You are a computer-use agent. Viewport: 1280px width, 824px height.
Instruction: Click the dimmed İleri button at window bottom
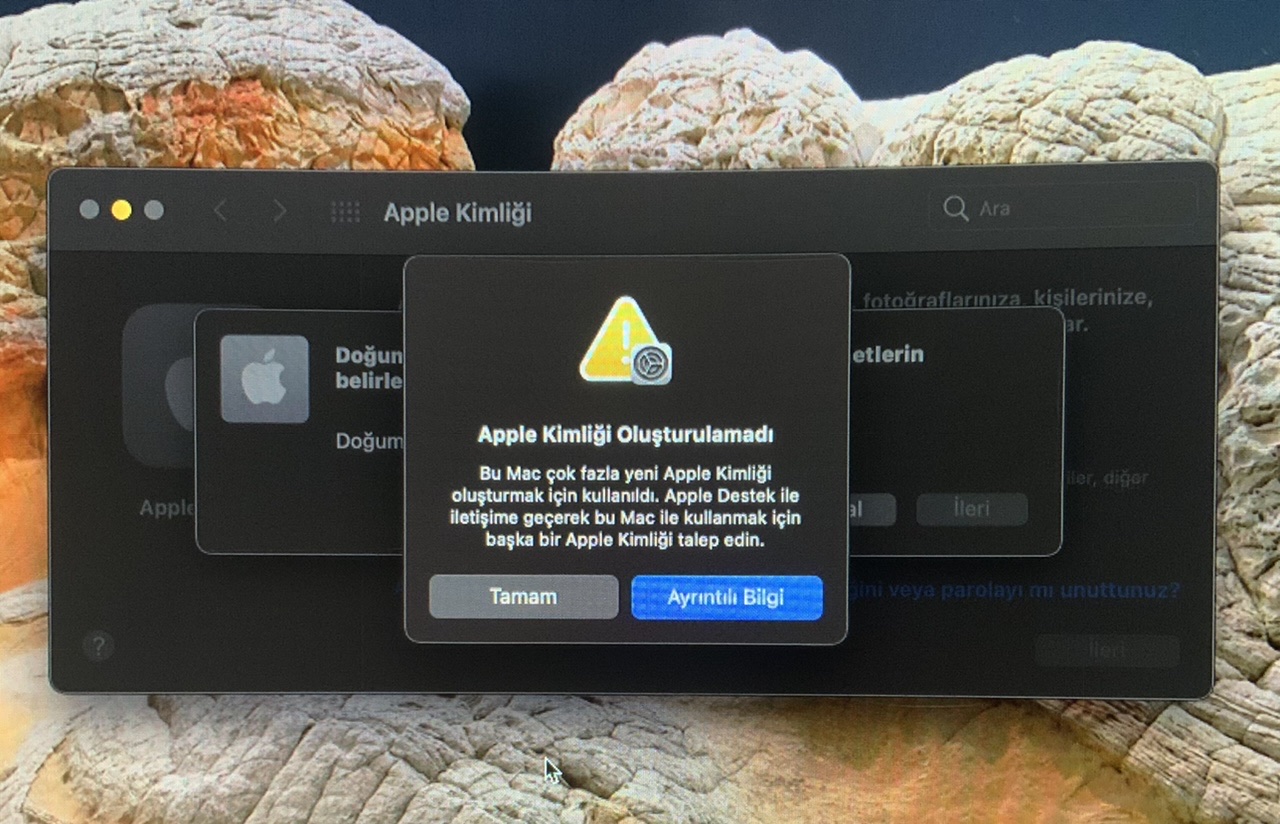click(x=1107, y=651)
